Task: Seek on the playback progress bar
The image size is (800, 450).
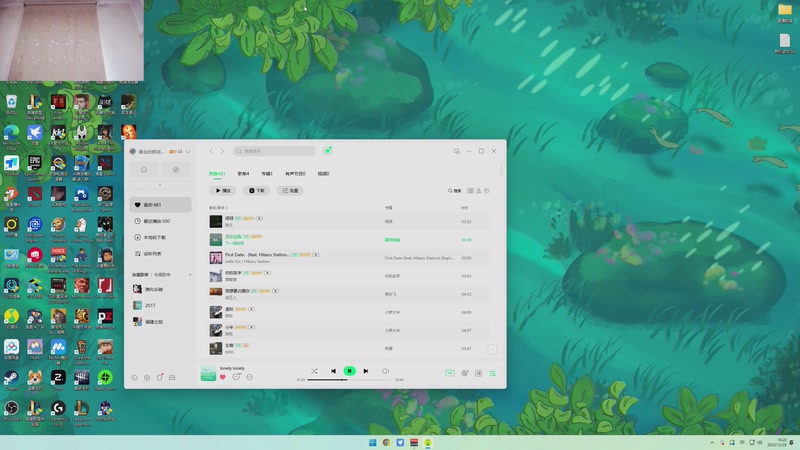Action: pos(349,380)
